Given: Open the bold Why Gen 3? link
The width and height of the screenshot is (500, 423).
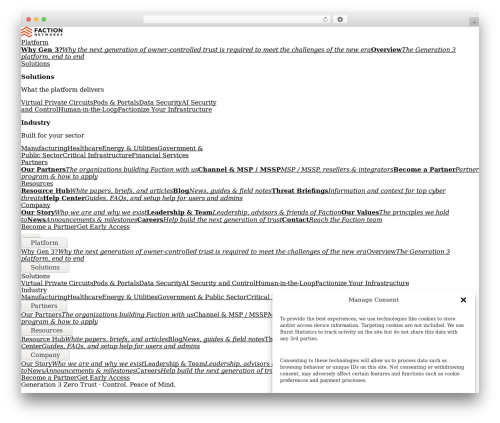Looking at the screenshot, I should click(x=42, y=50).
